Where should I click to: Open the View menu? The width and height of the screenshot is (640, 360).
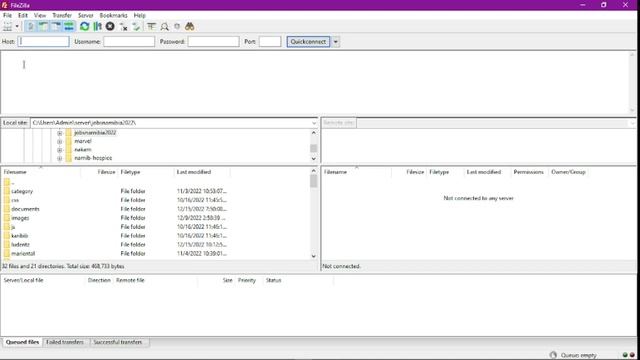[40, 15]
